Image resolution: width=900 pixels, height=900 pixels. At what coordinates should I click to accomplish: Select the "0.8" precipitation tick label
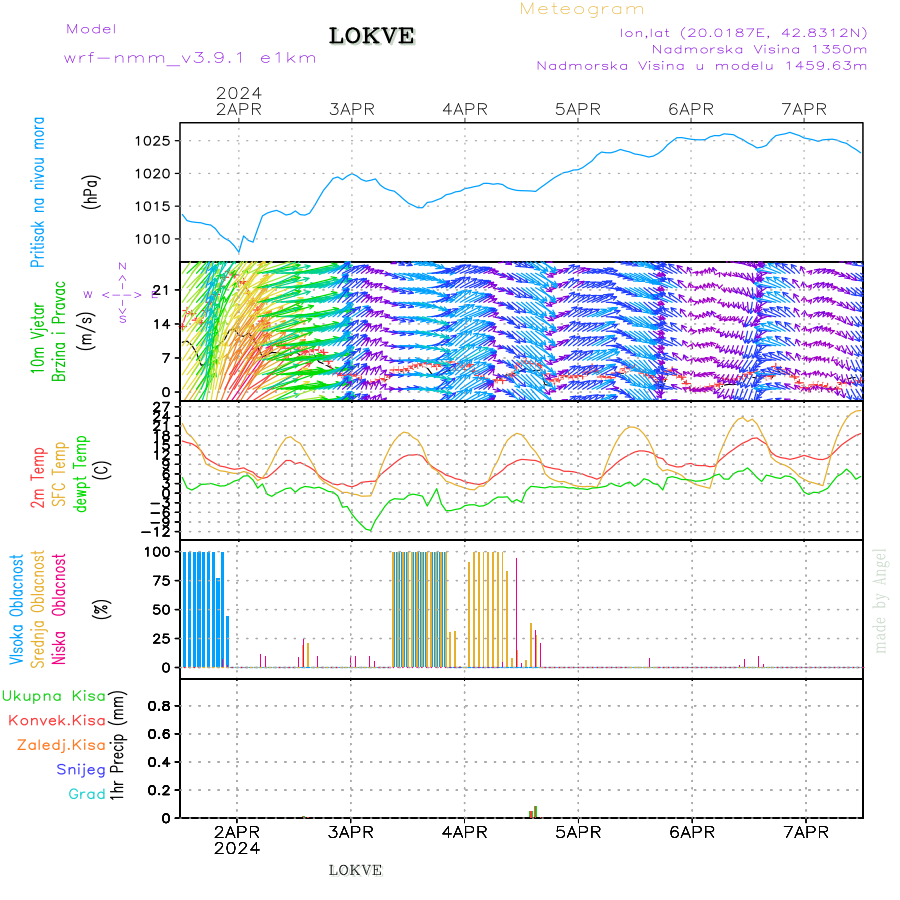pos(158,706)
